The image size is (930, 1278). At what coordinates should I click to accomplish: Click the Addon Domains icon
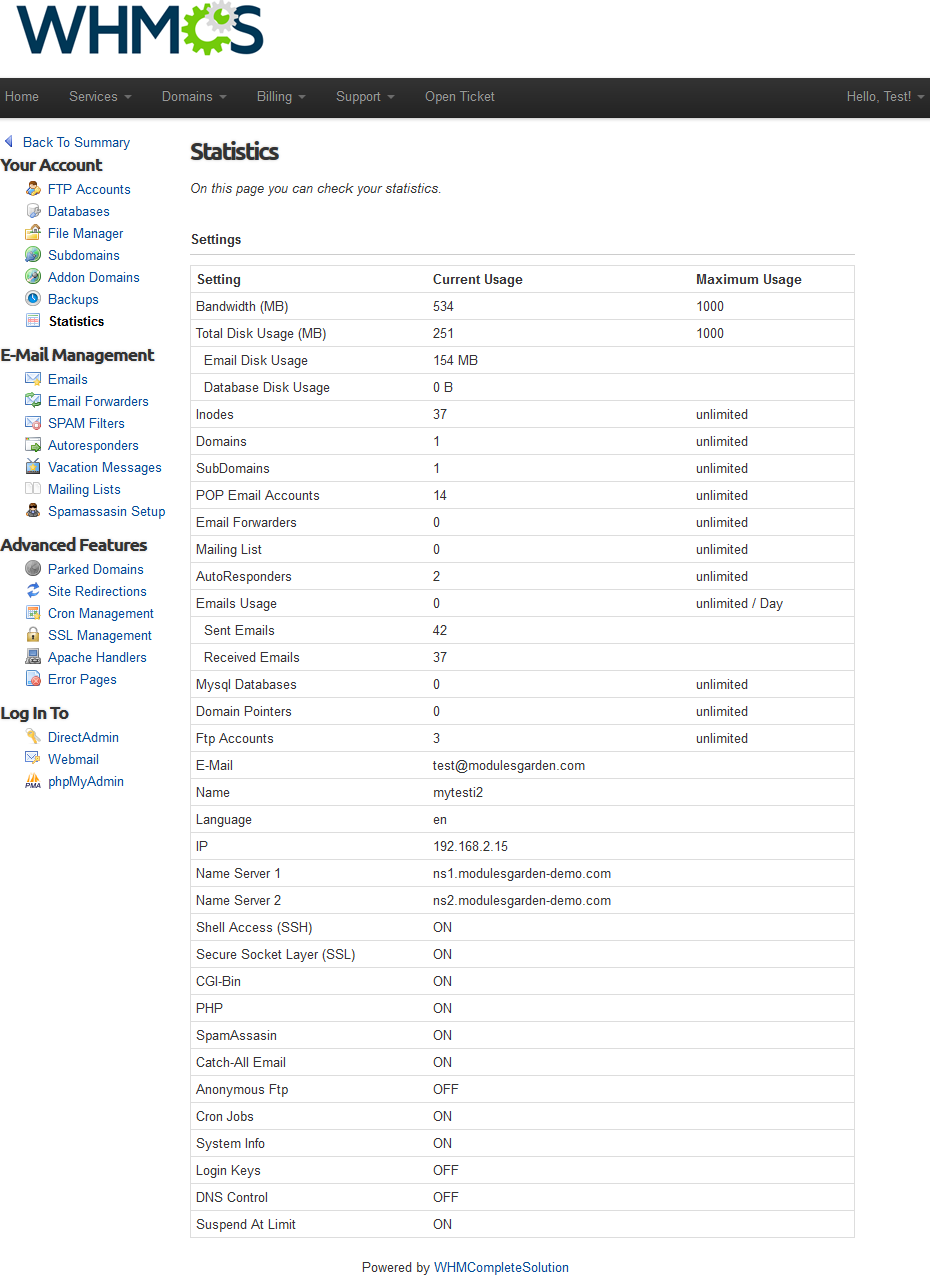[33, 277]
